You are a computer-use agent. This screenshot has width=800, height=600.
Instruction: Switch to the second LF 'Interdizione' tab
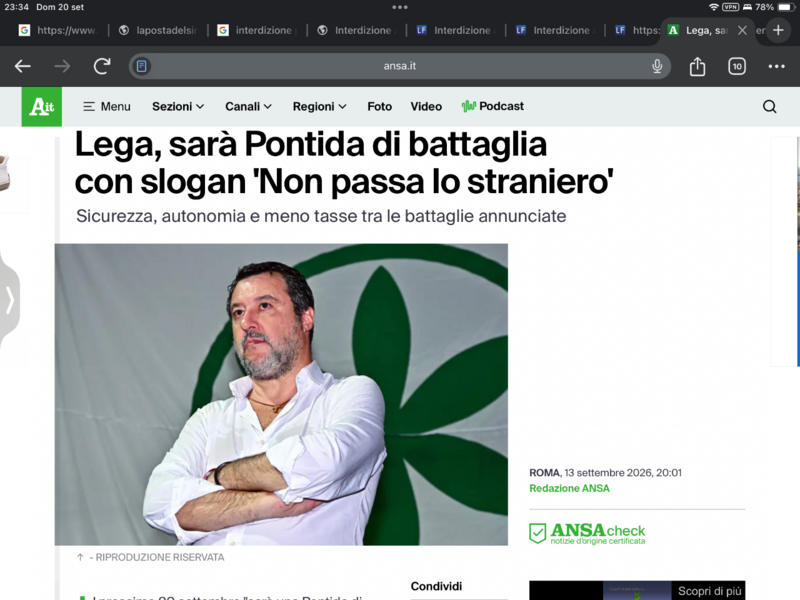point(555,31)
